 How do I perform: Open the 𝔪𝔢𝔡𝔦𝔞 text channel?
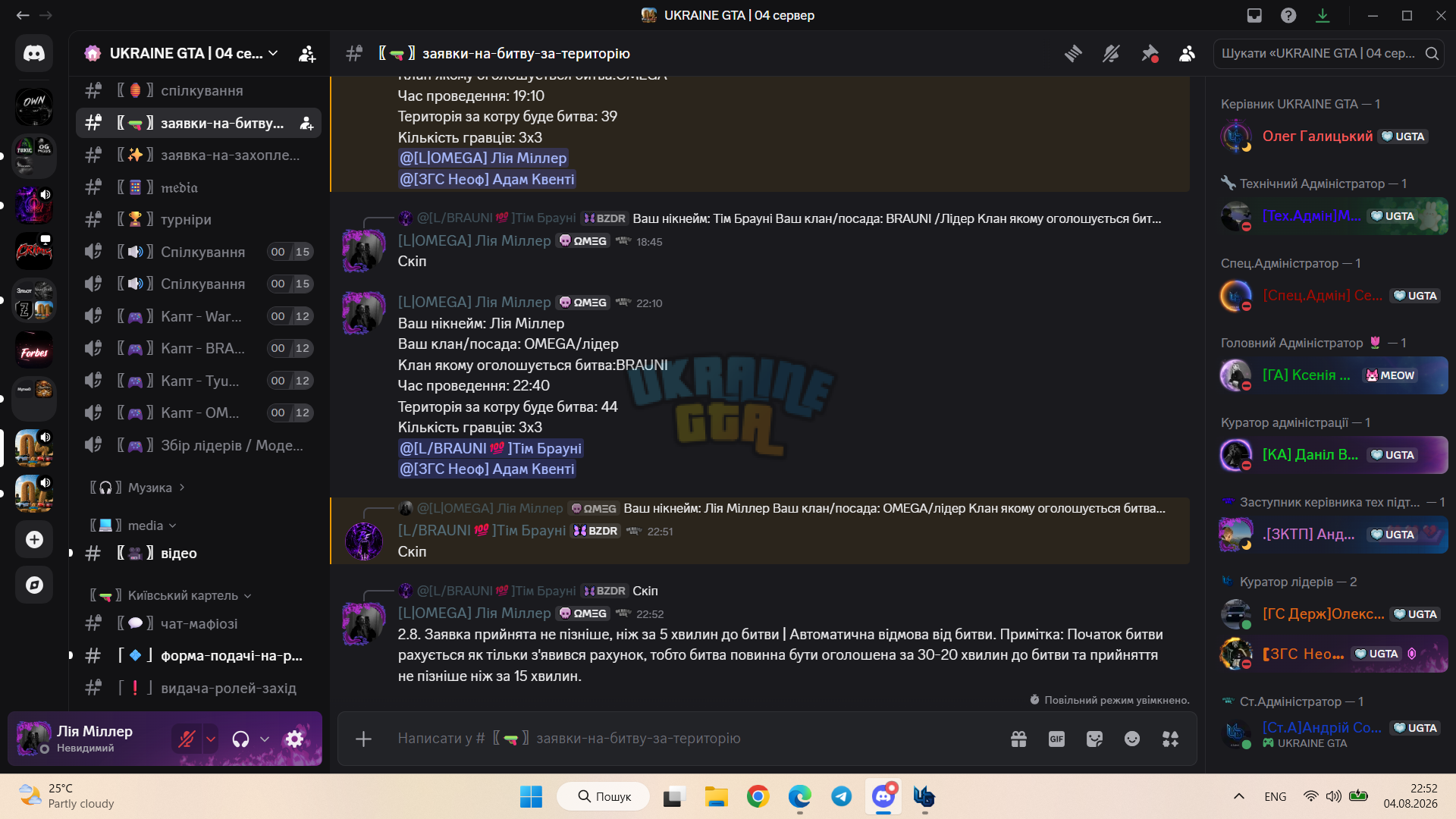(x=199, y=187)
